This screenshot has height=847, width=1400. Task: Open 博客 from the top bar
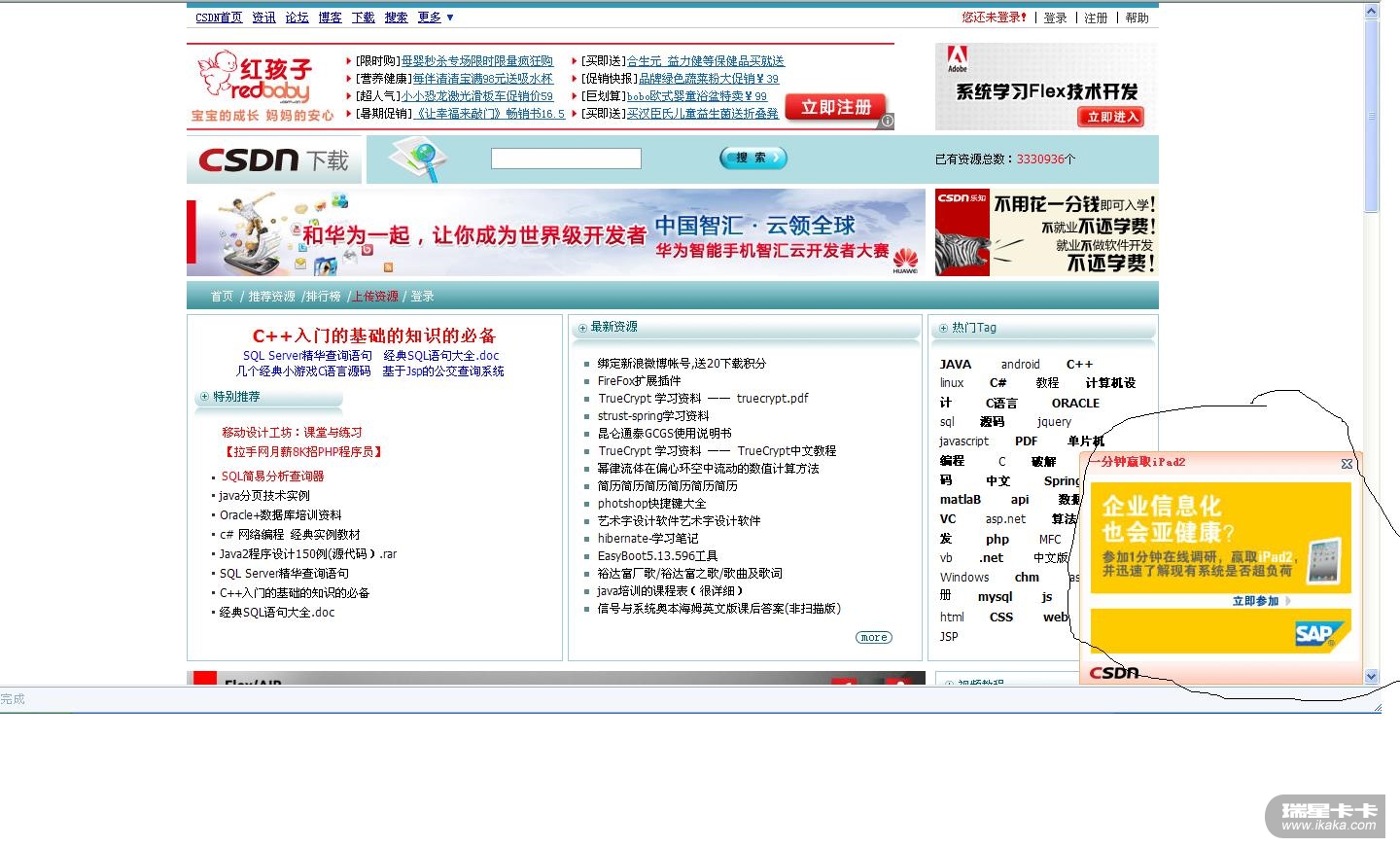click(x=330, y=18)
